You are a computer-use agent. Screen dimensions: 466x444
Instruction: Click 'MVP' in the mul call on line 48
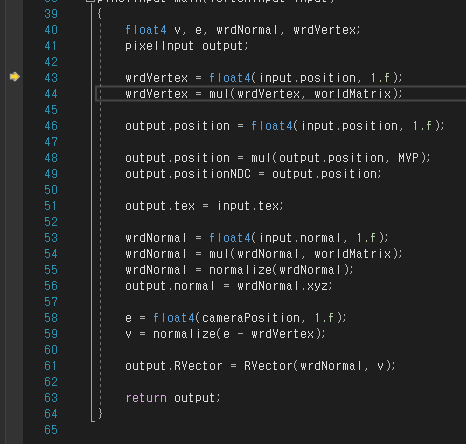pyautogui.click(x=408, y=158)
